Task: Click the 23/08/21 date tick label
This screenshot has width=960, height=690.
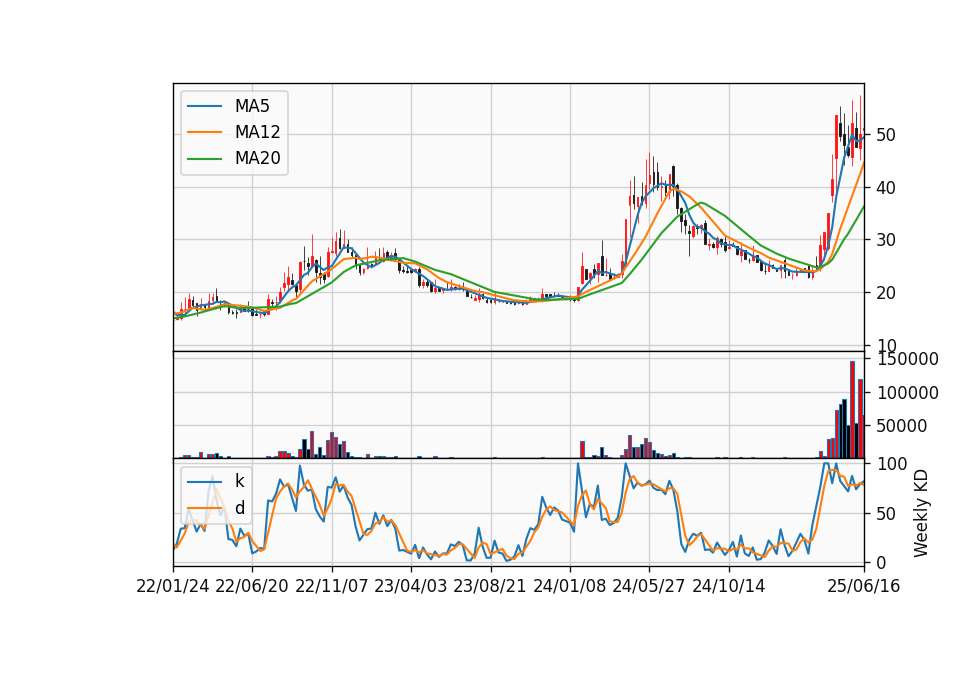Action: (490, 587)
